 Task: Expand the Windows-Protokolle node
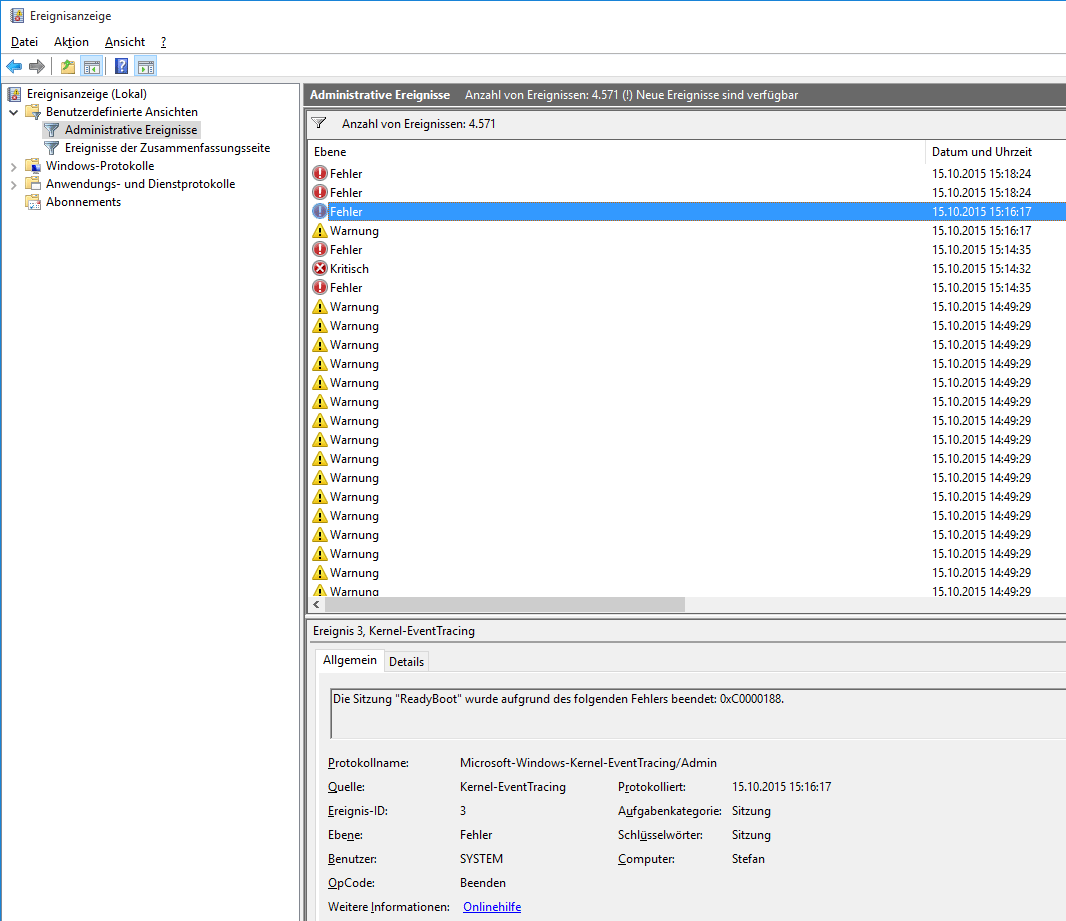coord(14,167)
